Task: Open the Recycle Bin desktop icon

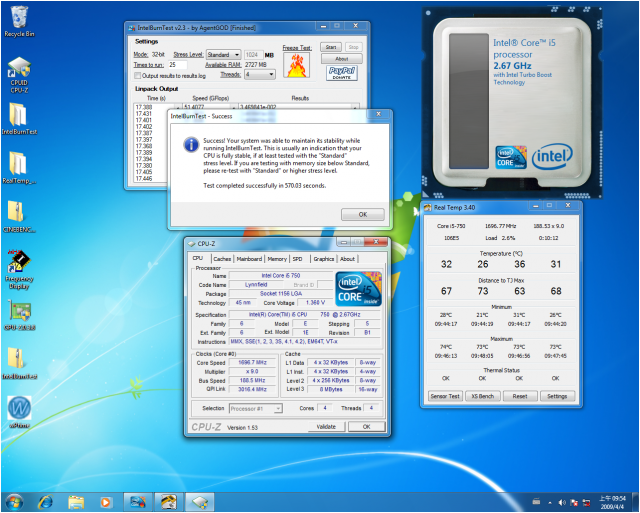Action: click(19, 21)
